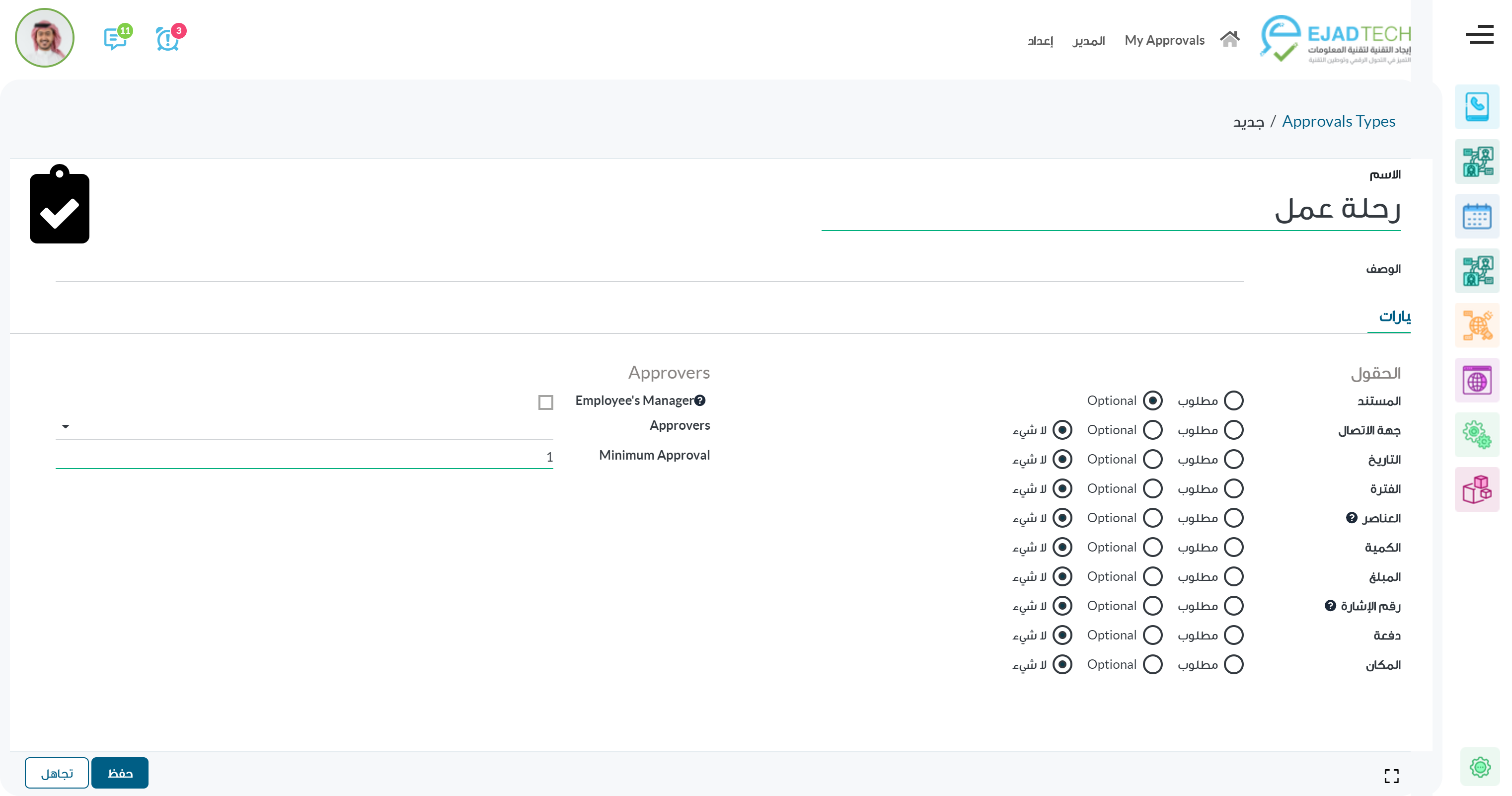Viewport: 1512px width, 796px height.
Task: Select Optional for جهة الاتصال field
Action: click(1153, 430)
